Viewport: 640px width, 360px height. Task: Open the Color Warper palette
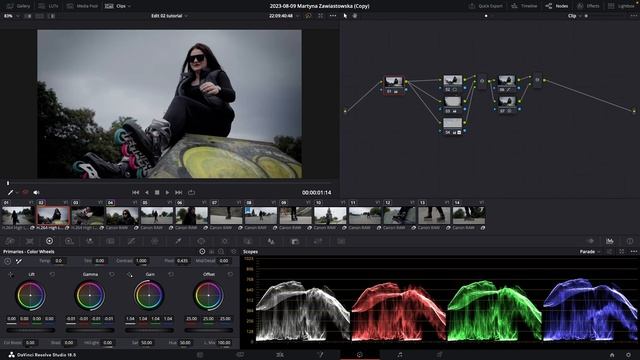click(x=155, y=241)
